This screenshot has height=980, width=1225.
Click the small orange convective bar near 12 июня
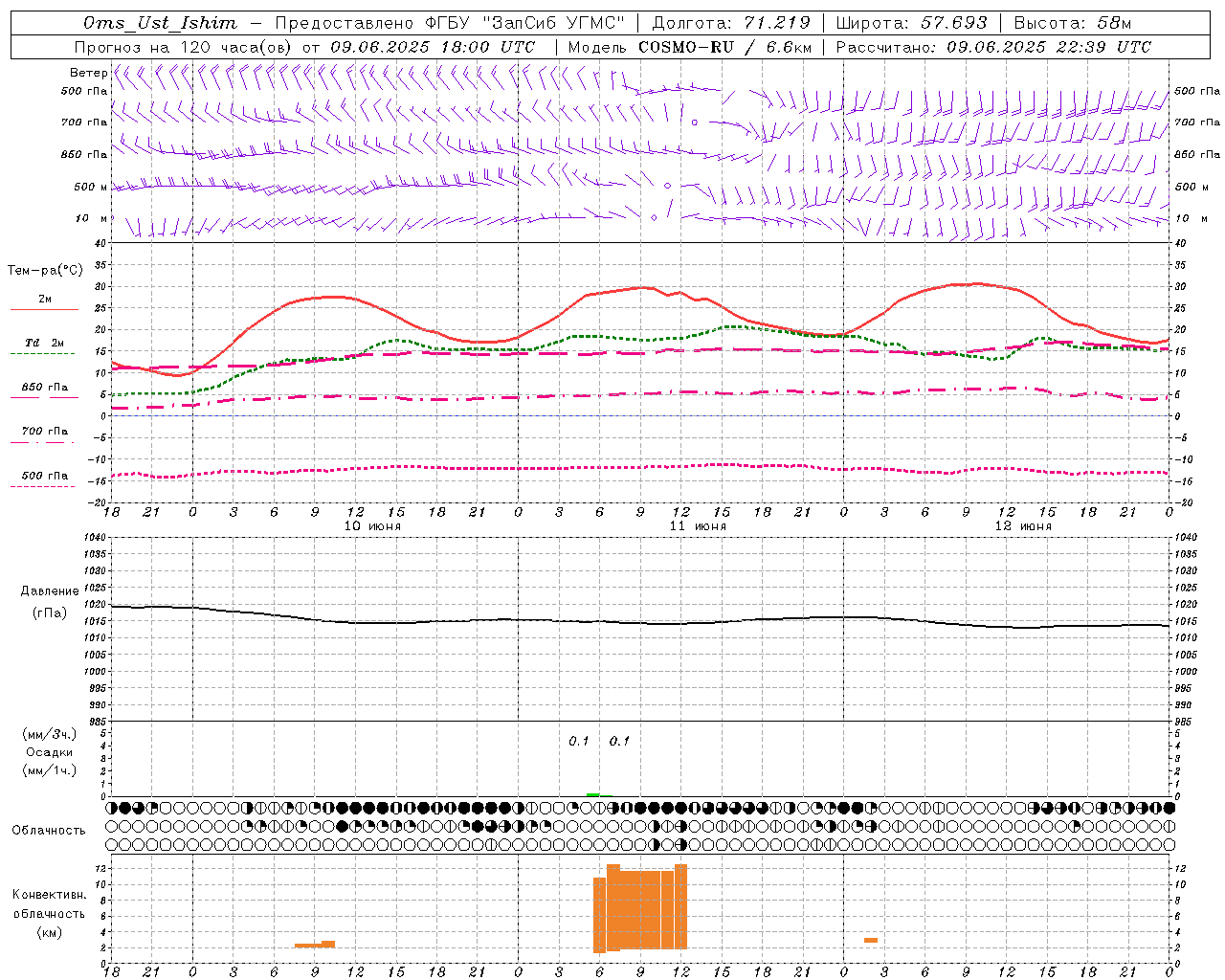pyautogui.click(x=871, y=940)
